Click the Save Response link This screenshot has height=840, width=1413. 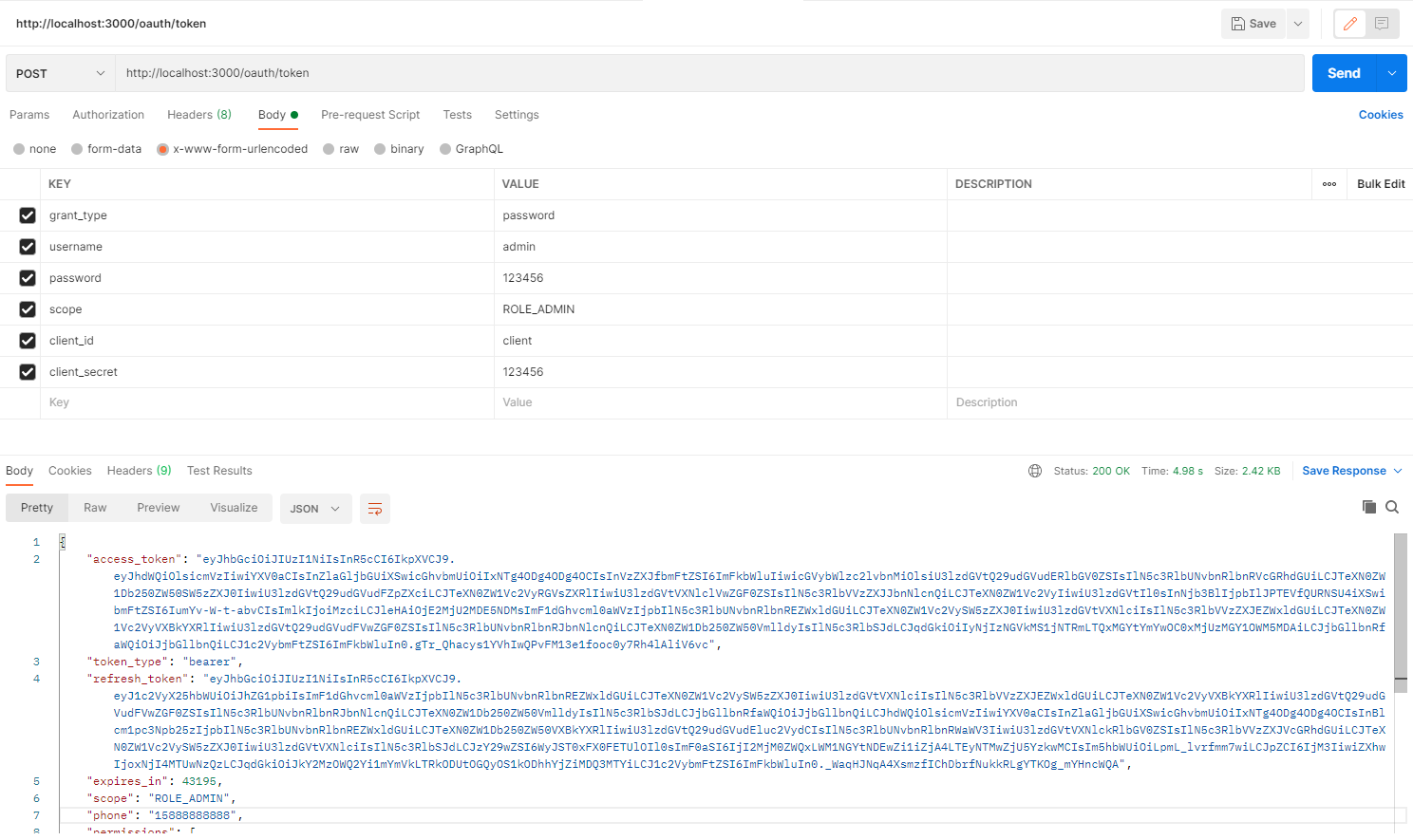pos(1344,471)
